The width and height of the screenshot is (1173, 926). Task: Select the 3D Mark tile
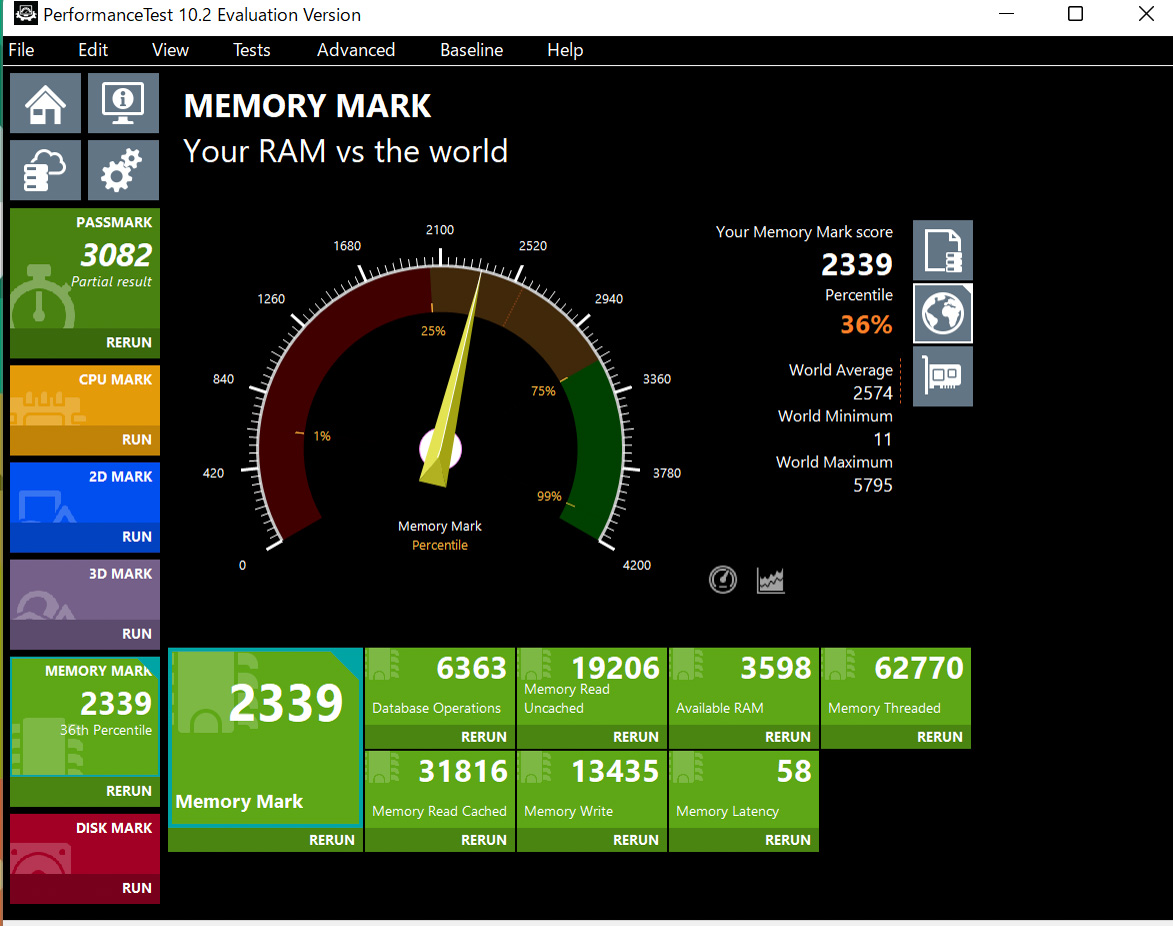point(85,590)
